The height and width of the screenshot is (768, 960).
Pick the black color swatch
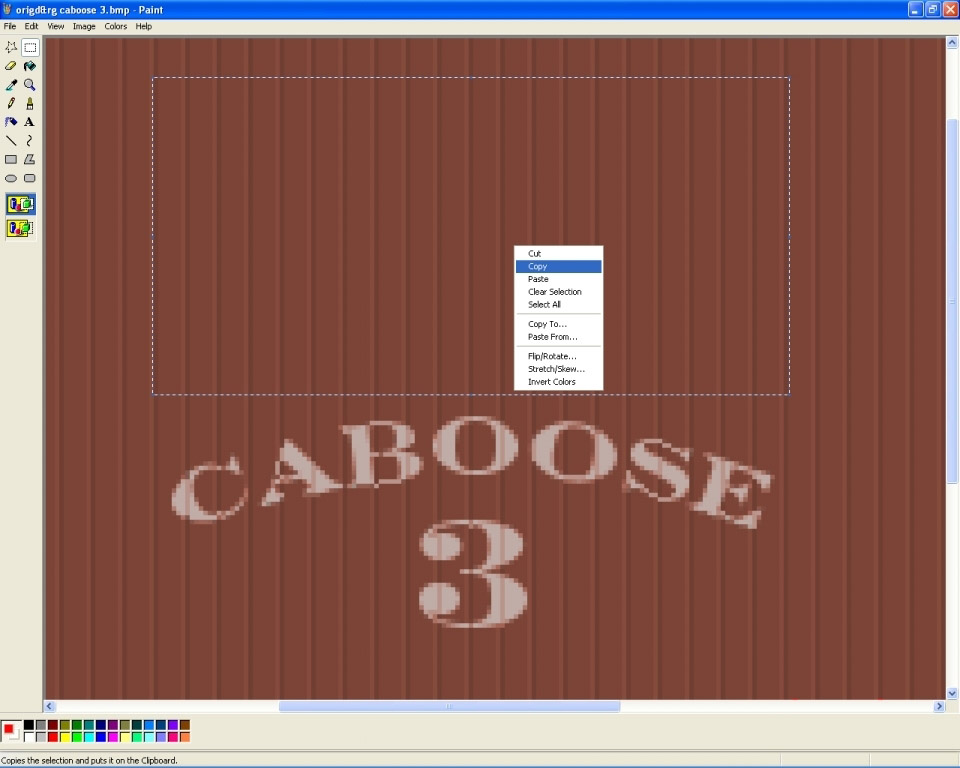pyautogui.click(x=29, y=725)
